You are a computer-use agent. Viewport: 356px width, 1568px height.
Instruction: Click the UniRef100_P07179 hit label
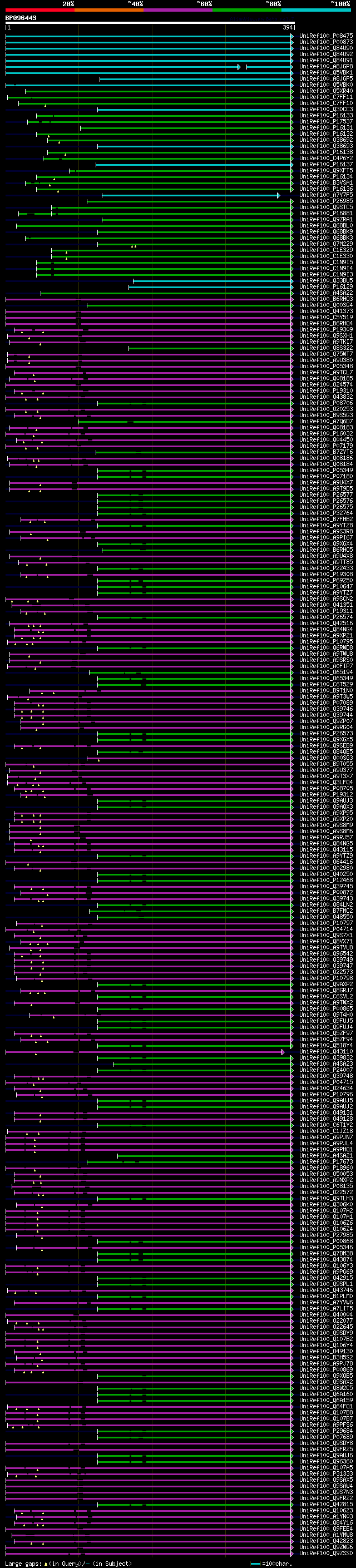tap(325, 446)
